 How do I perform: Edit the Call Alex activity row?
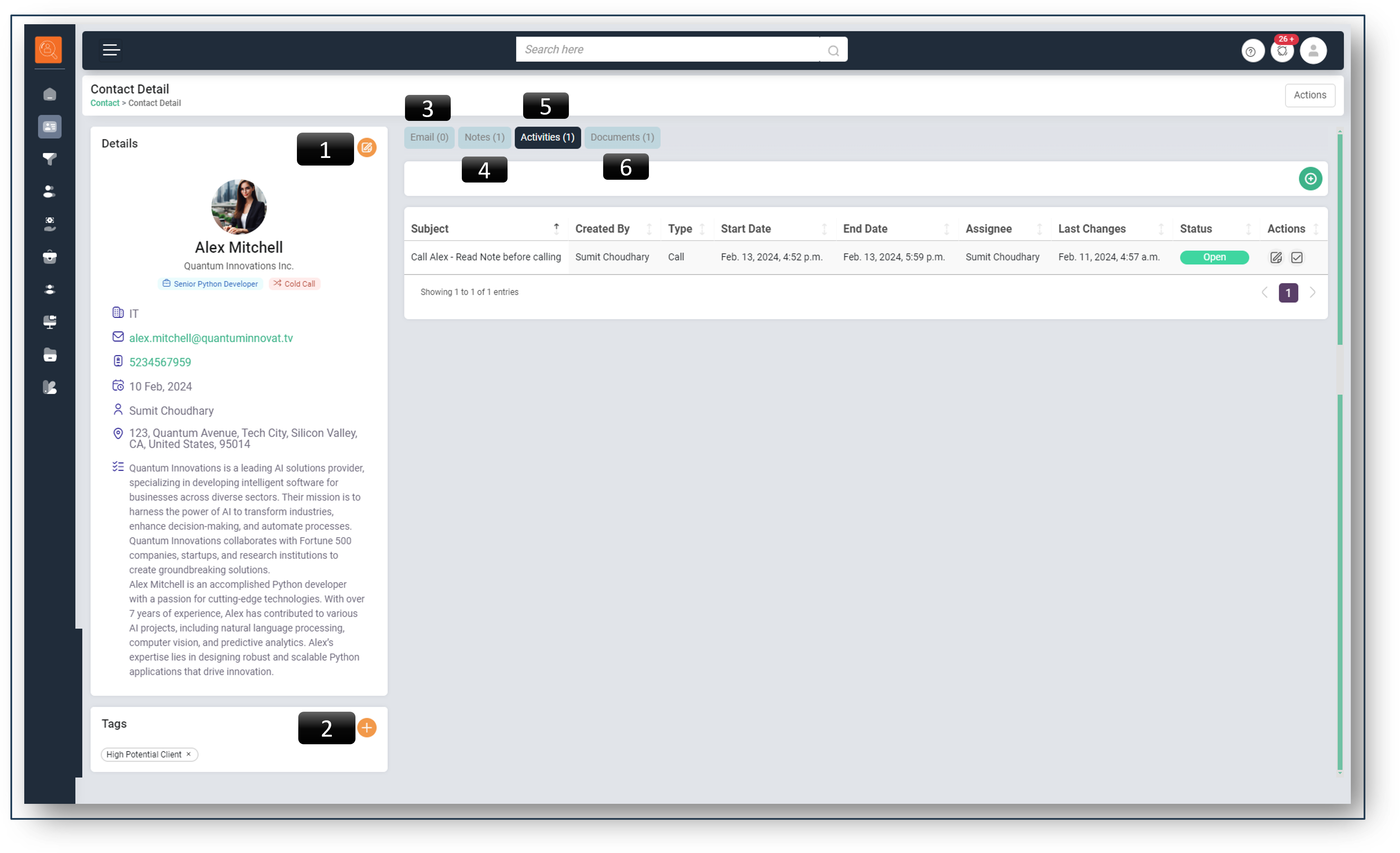pyautogui.click(x=1276, y=257)
